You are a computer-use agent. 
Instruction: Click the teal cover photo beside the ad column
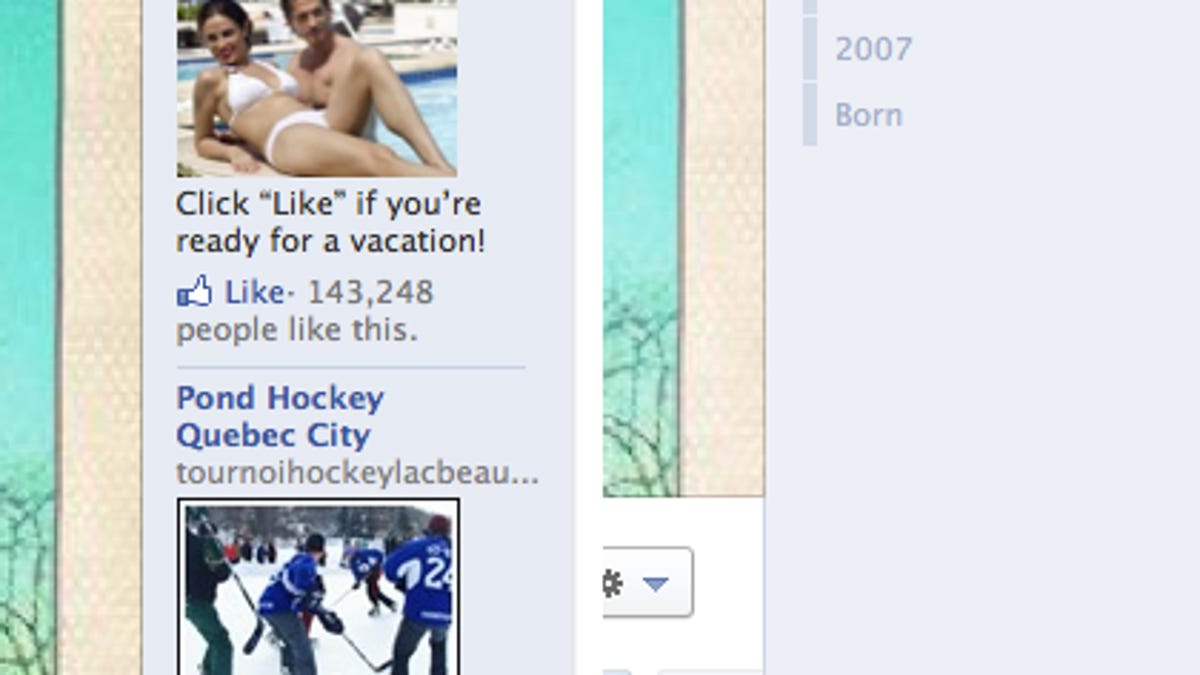click(x=641, y=248)
